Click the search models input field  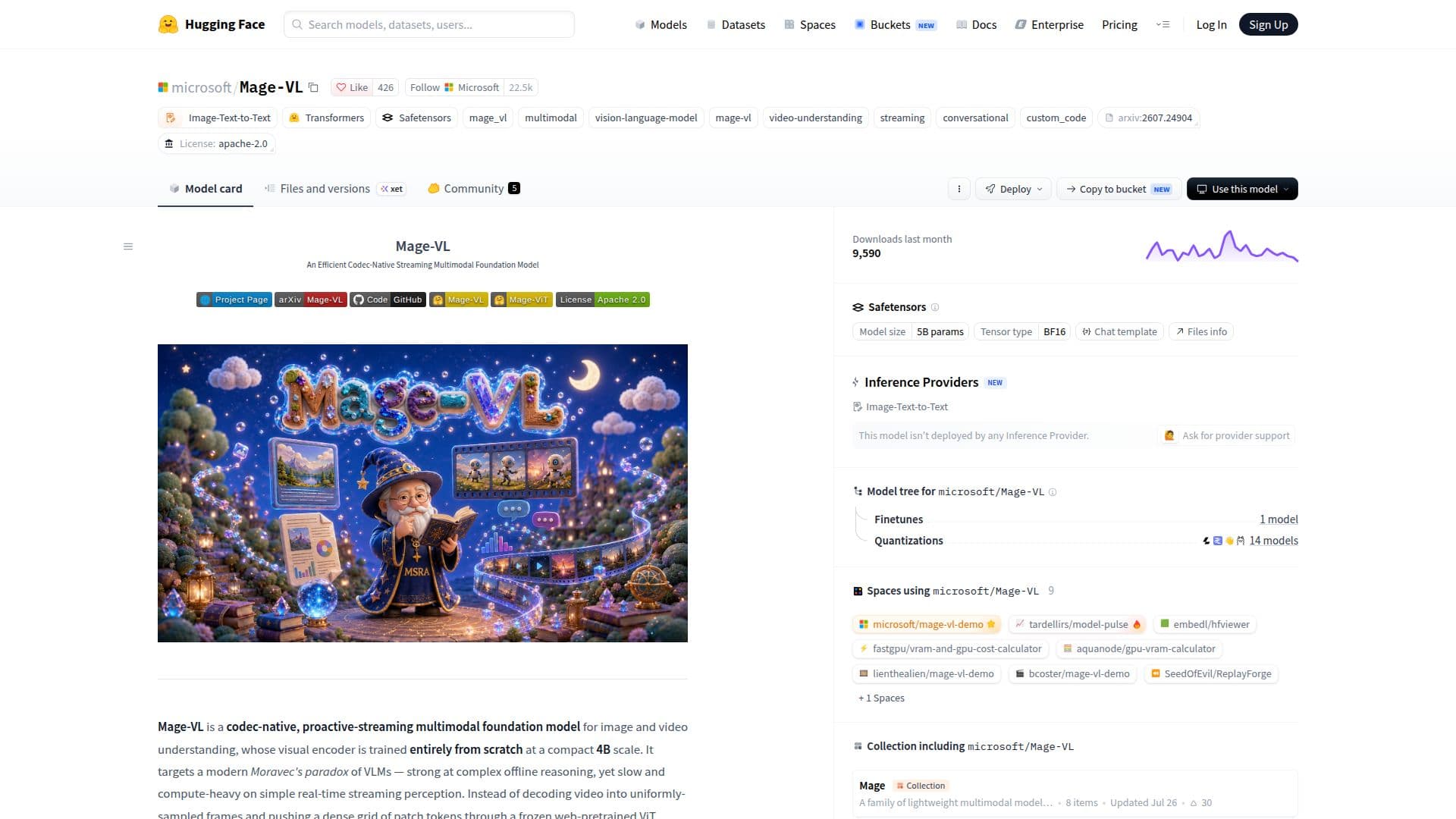[x=429, y=24]
